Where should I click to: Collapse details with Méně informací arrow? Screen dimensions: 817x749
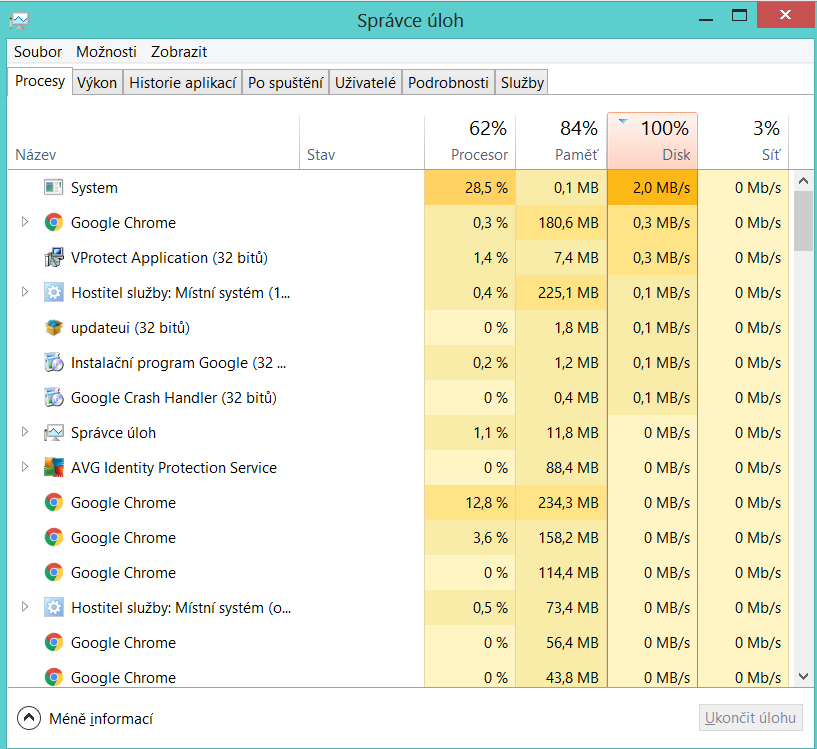point(30,718)
